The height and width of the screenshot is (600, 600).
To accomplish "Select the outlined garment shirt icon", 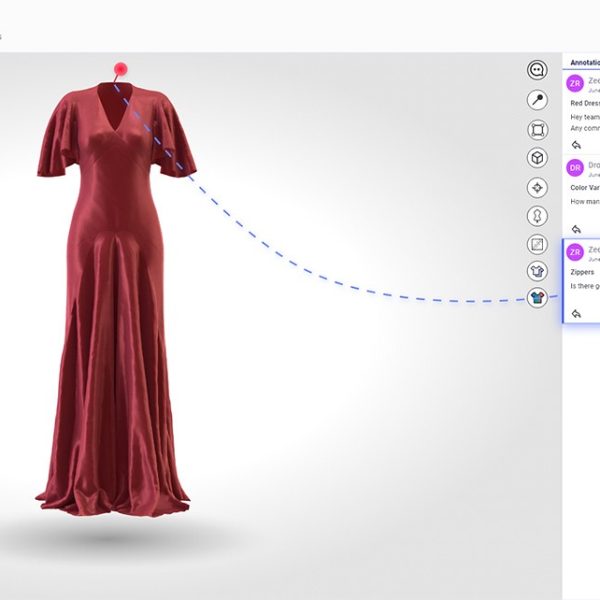I will (x=538, y=270).
